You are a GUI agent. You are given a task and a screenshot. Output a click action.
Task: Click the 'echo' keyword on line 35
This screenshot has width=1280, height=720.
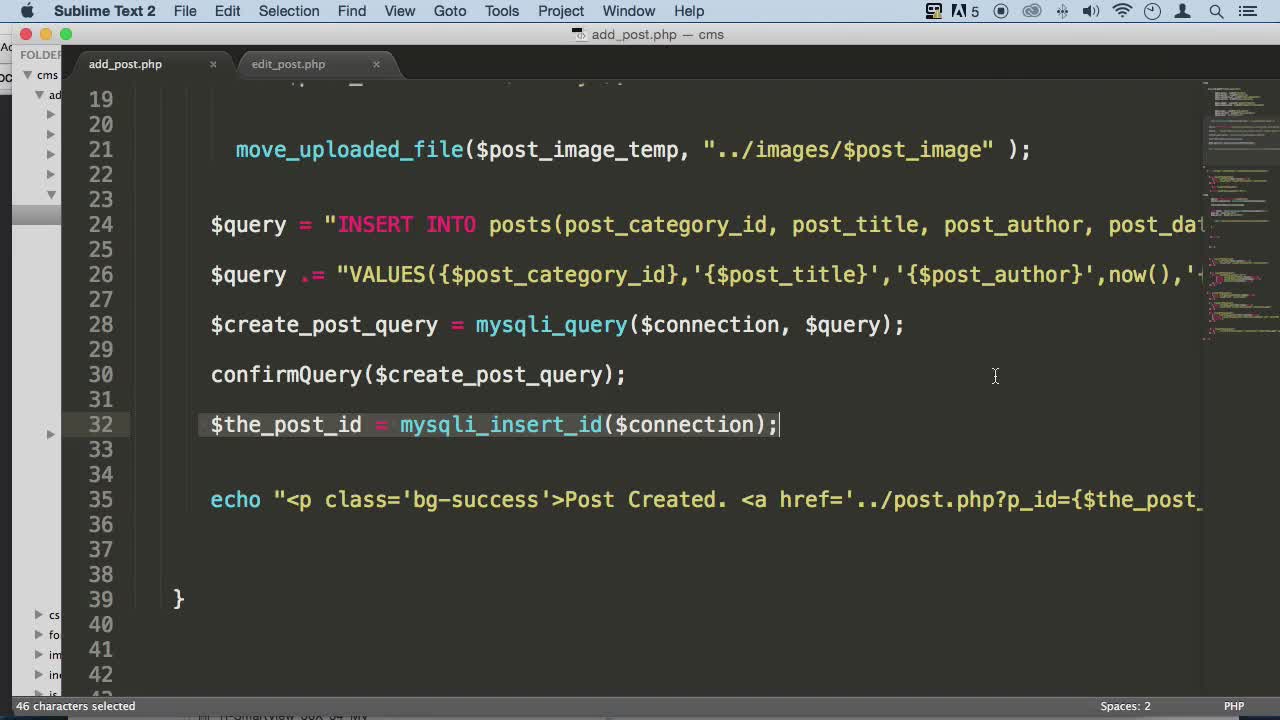tap(235, 500)
